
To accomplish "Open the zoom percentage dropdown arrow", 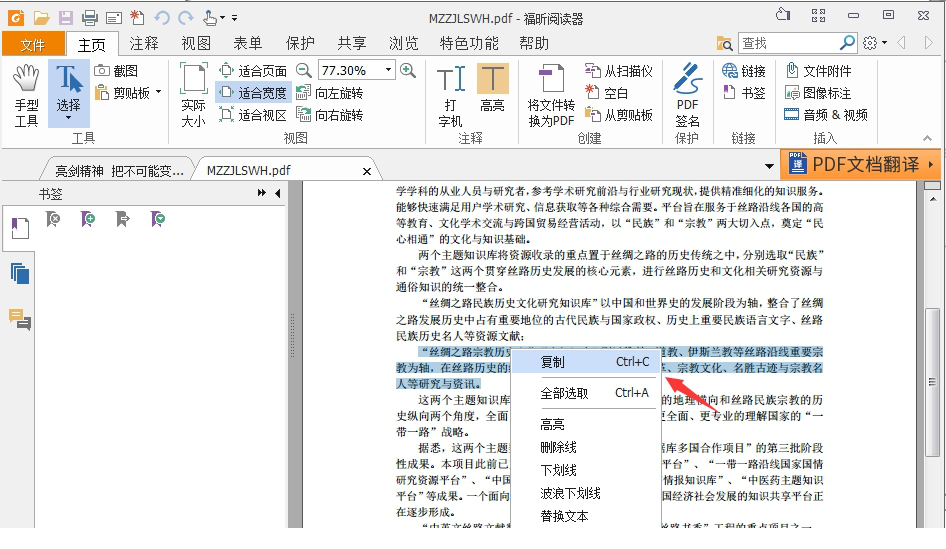I will (388, 71).
